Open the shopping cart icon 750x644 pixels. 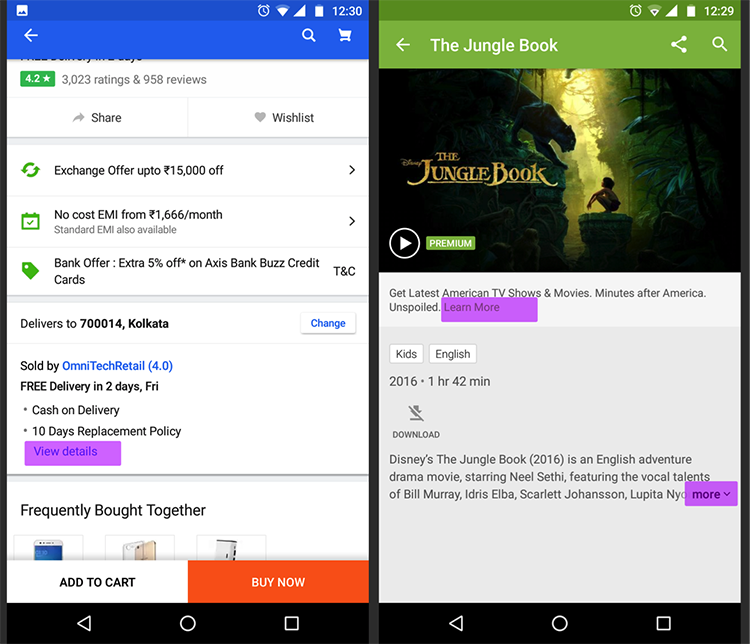tap(345, 35)
